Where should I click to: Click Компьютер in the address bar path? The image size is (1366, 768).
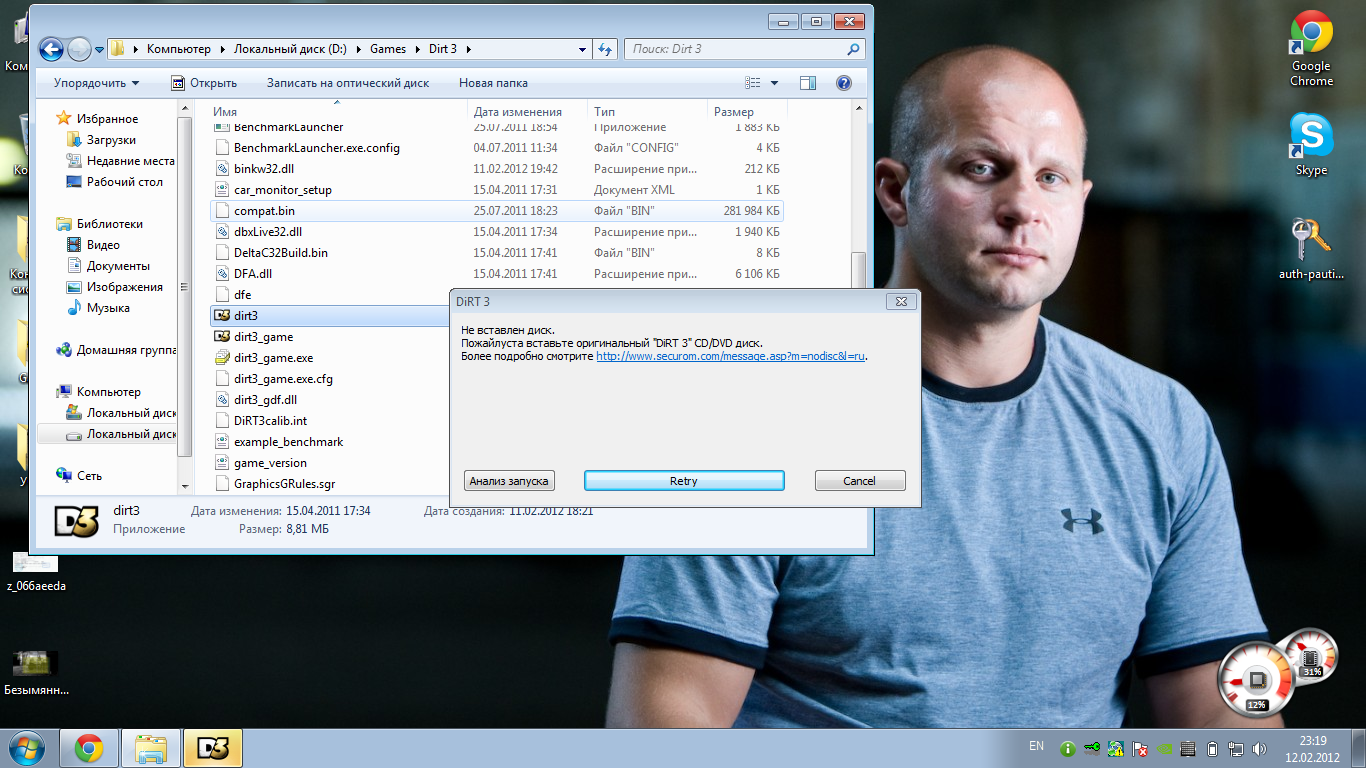(179, 49)
